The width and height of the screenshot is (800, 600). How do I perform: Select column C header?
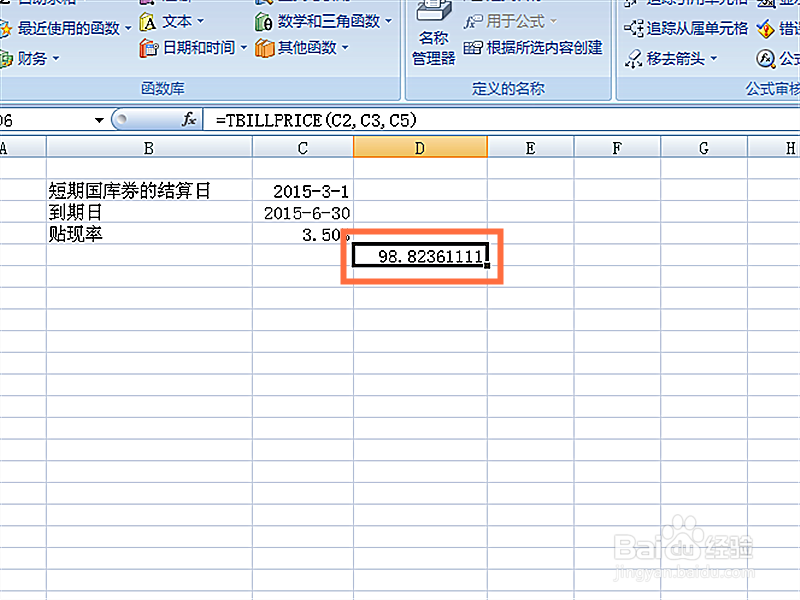click(303, 148)
